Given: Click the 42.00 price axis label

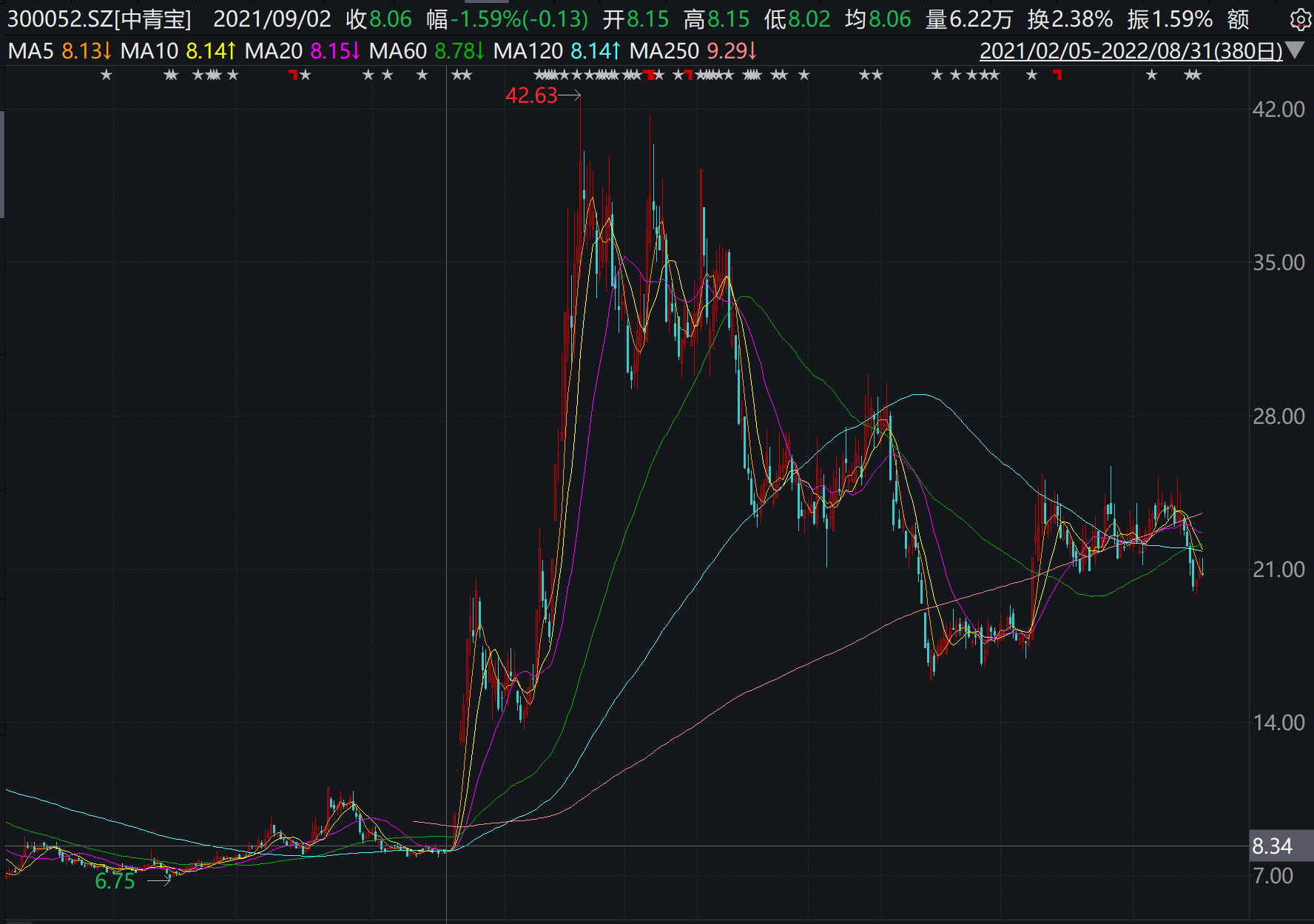Looking at the screenshot, I should tap(1278, 109).
